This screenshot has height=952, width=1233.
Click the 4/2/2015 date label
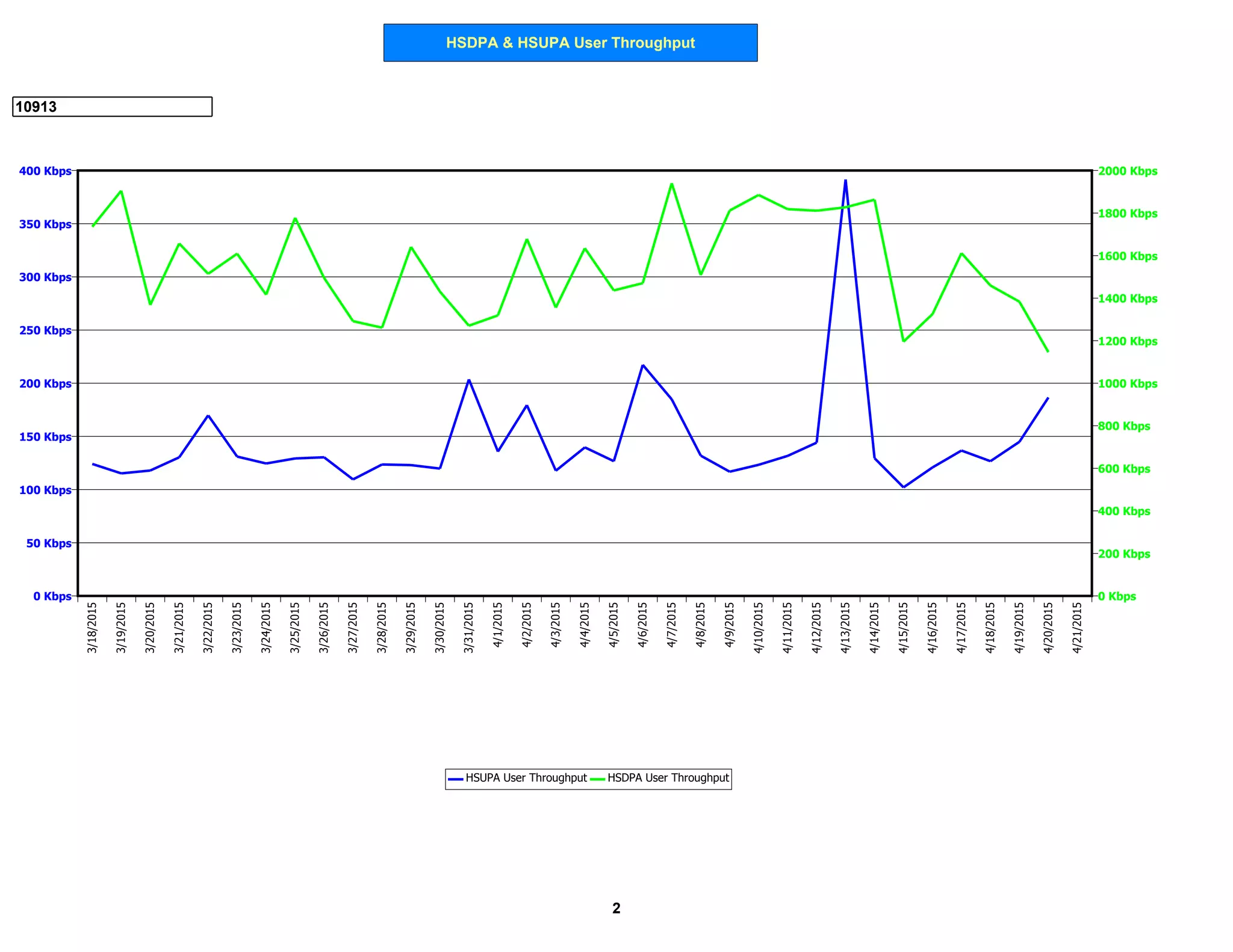(x=527, y=625)
